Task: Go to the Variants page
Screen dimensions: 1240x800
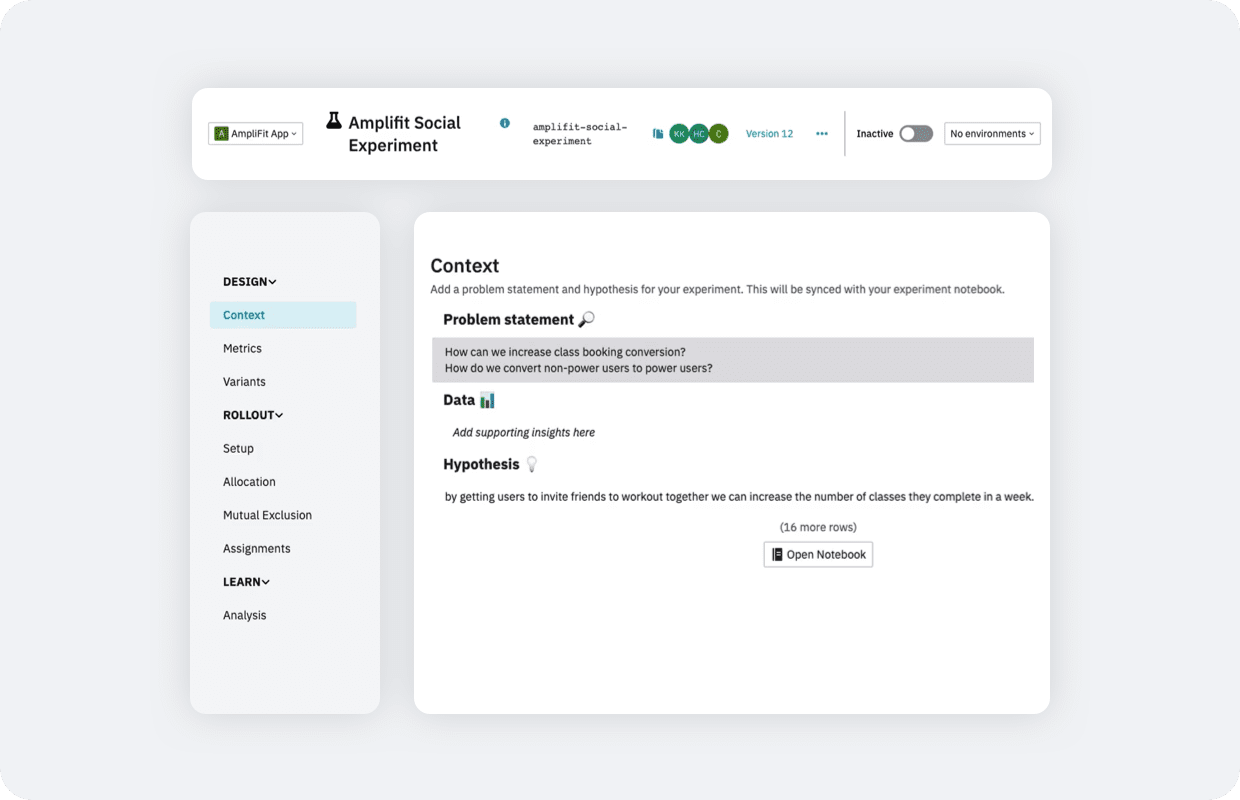Action: (x=244, y=382)
